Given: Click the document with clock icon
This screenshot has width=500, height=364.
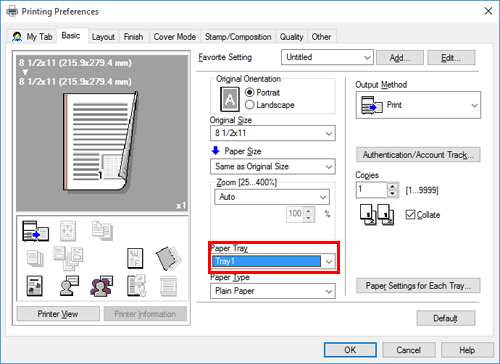Looking at the screenshot, I should pyautogui.click(x=136, y=286).
